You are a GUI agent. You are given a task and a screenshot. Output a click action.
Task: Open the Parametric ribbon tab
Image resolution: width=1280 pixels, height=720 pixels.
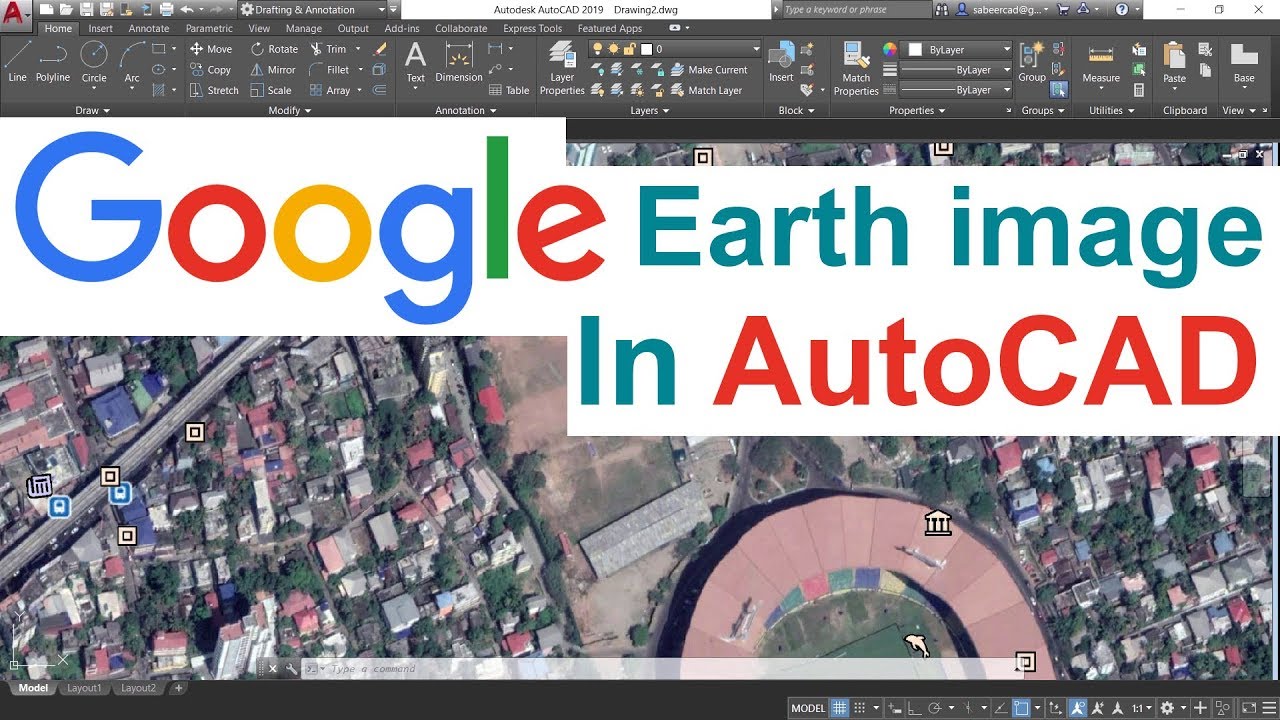pyautogui.click(x=209, y=28)
